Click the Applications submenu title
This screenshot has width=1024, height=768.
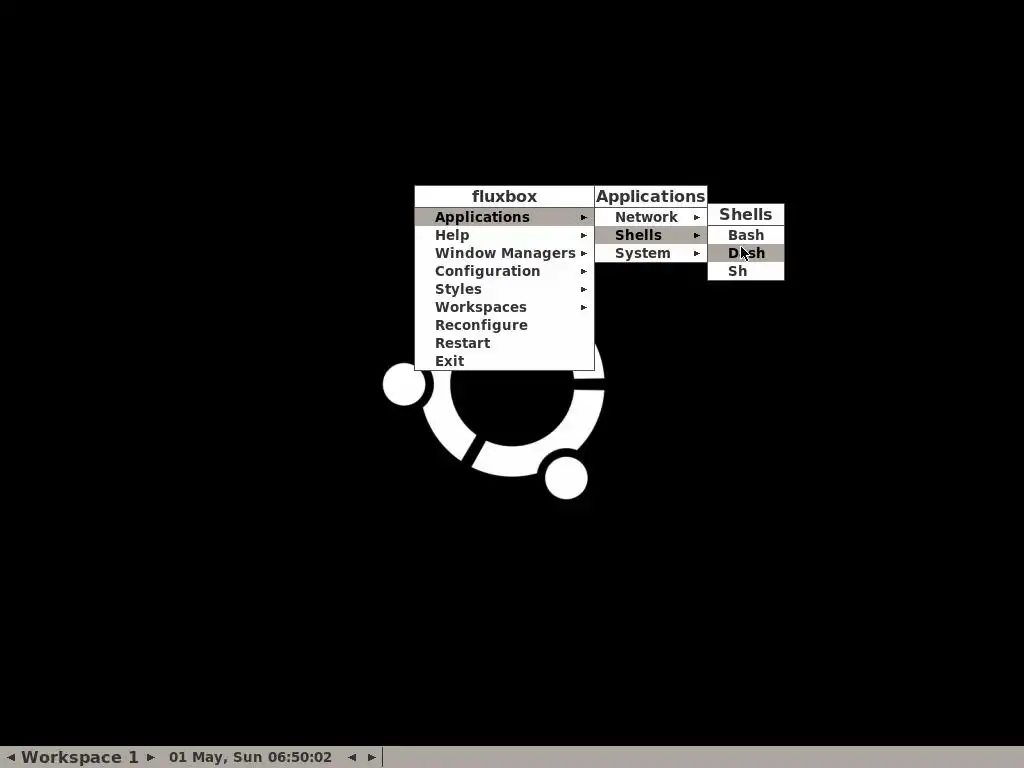[650, 197]
